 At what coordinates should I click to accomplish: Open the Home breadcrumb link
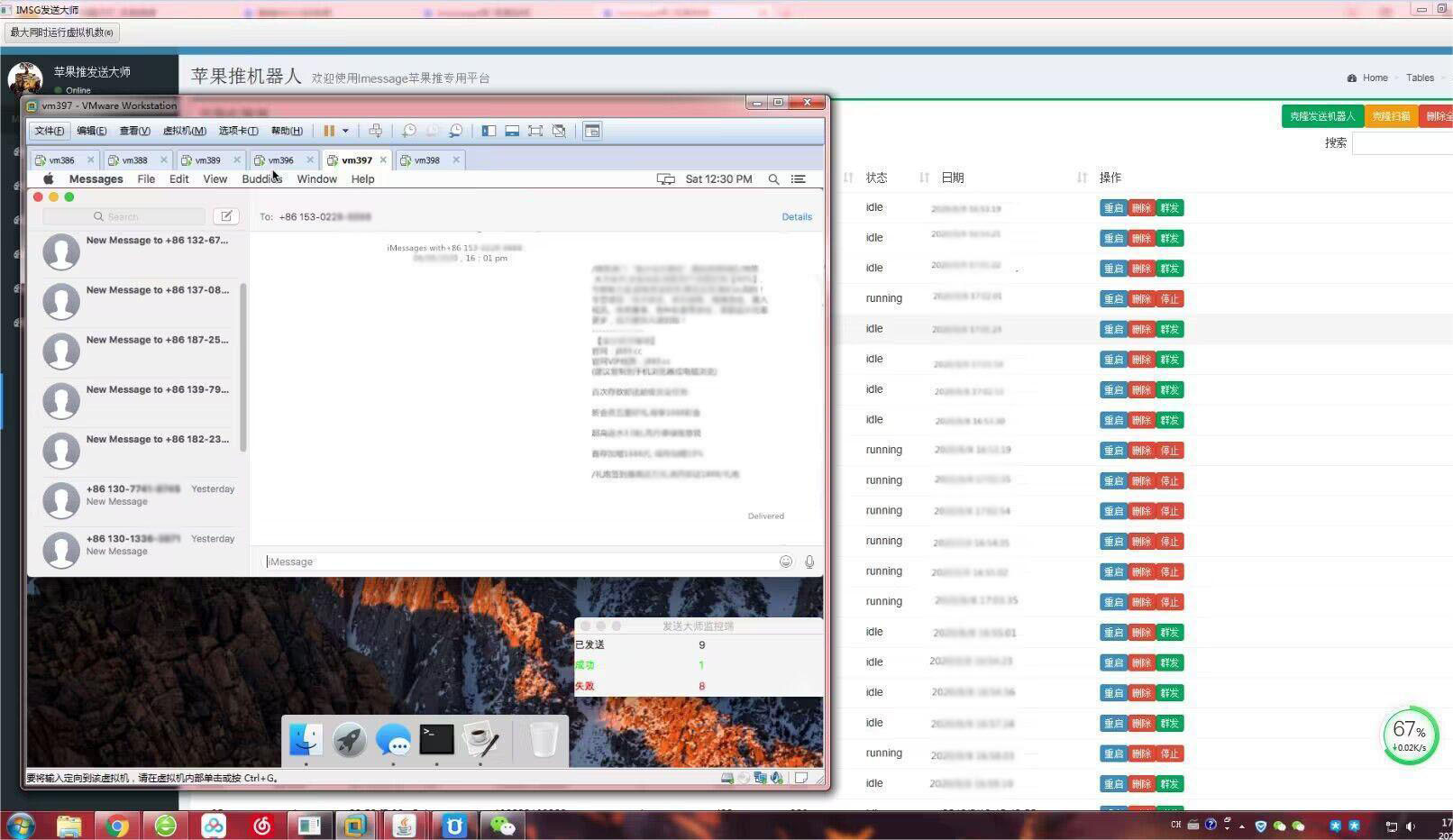(x=1375, y=78)
